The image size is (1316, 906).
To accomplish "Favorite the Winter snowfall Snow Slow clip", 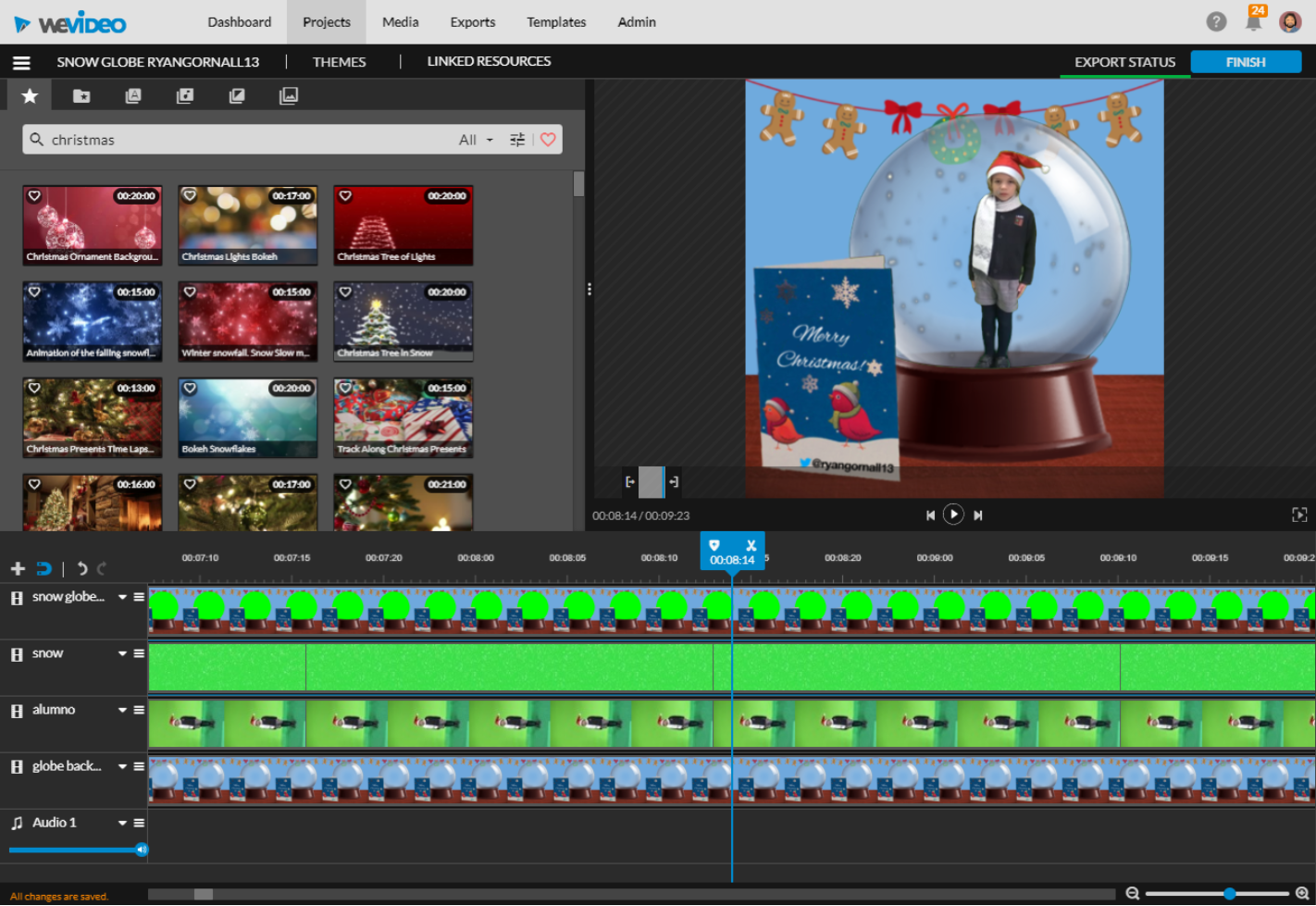I will (190, 292).
